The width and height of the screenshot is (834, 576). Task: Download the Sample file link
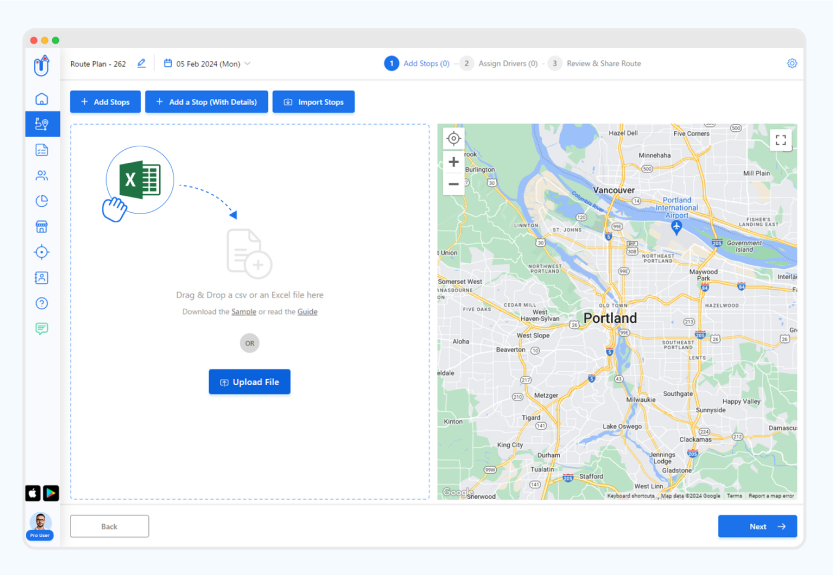coord(244,312)
